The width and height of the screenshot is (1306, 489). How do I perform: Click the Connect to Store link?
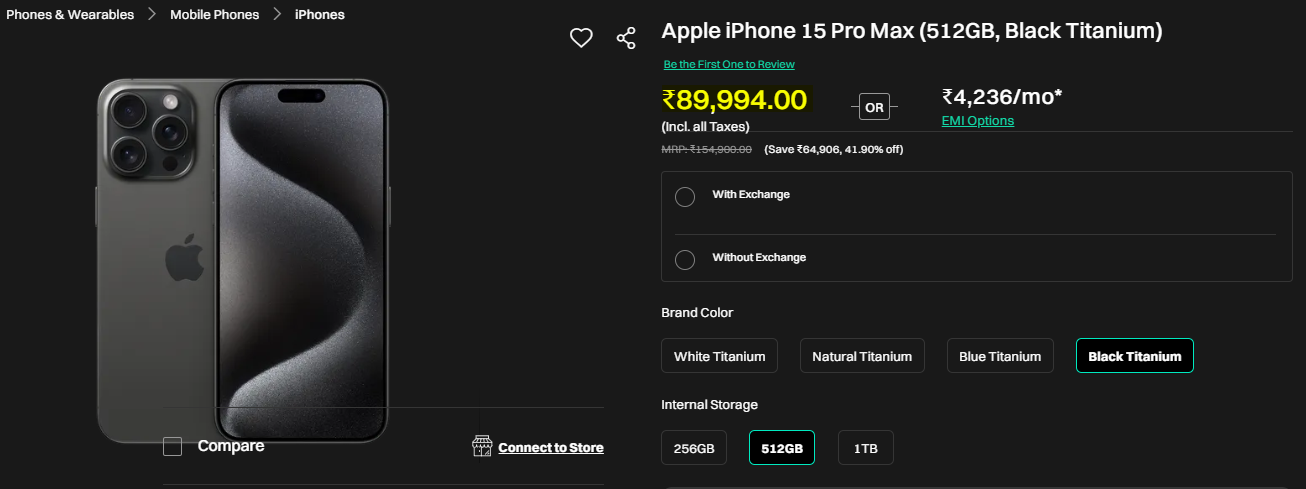point(551,448)
